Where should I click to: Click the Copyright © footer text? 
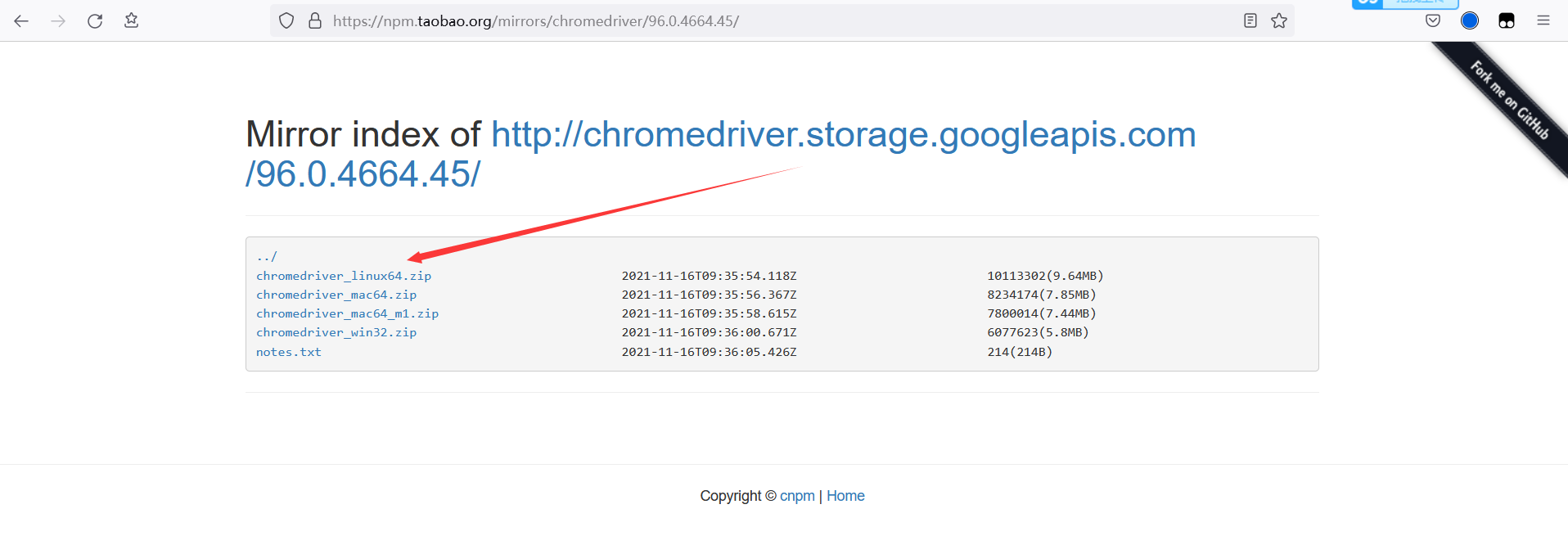(x=737, y=496)
